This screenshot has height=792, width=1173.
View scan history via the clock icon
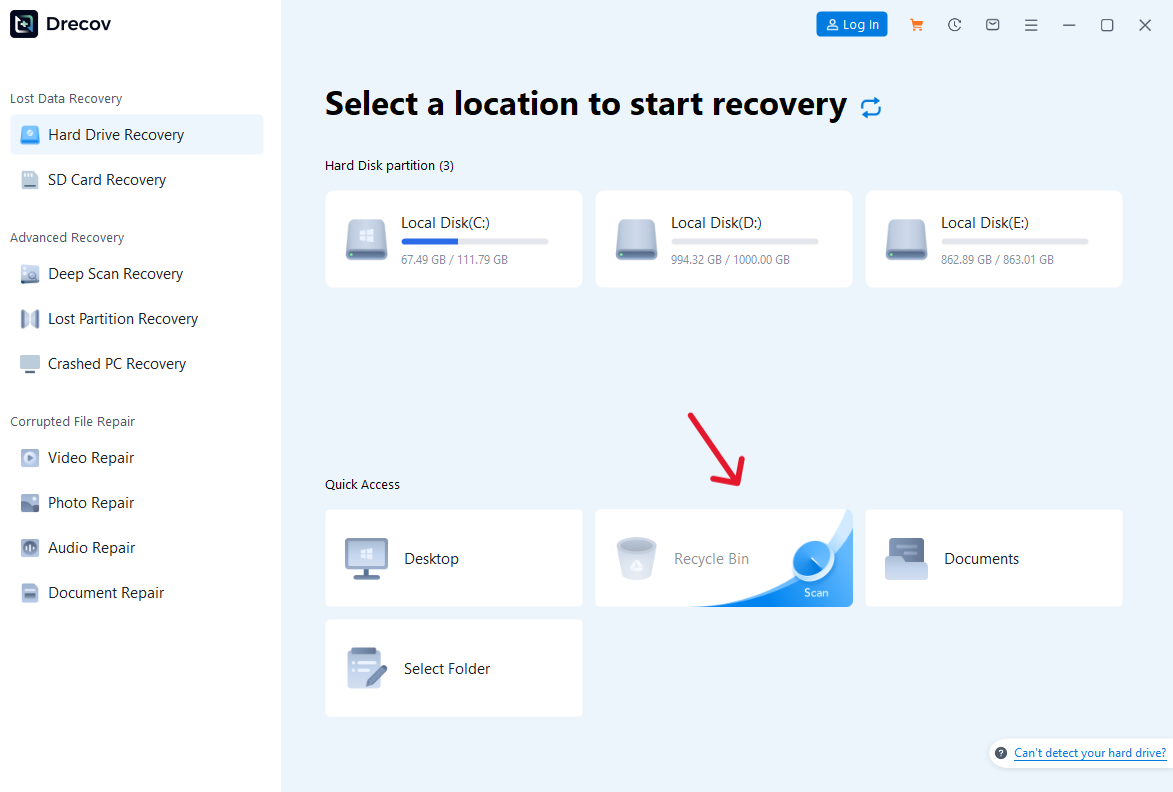[954, 24]
